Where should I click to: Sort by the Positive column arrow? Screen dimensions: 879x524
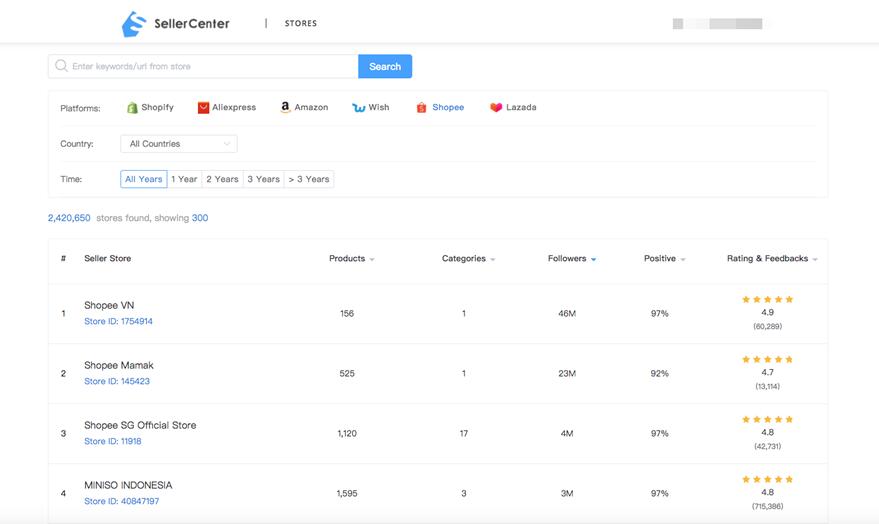(682, 259)
